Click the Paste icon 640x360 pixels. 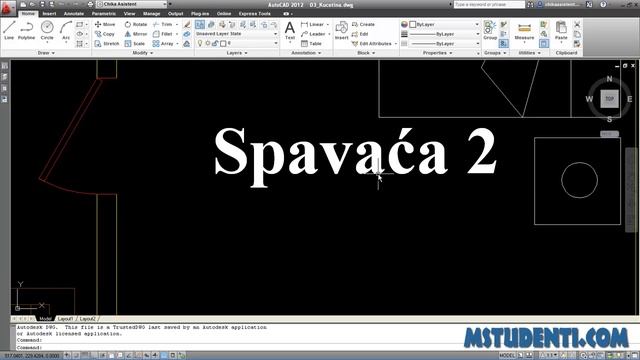tap(561, 31)
